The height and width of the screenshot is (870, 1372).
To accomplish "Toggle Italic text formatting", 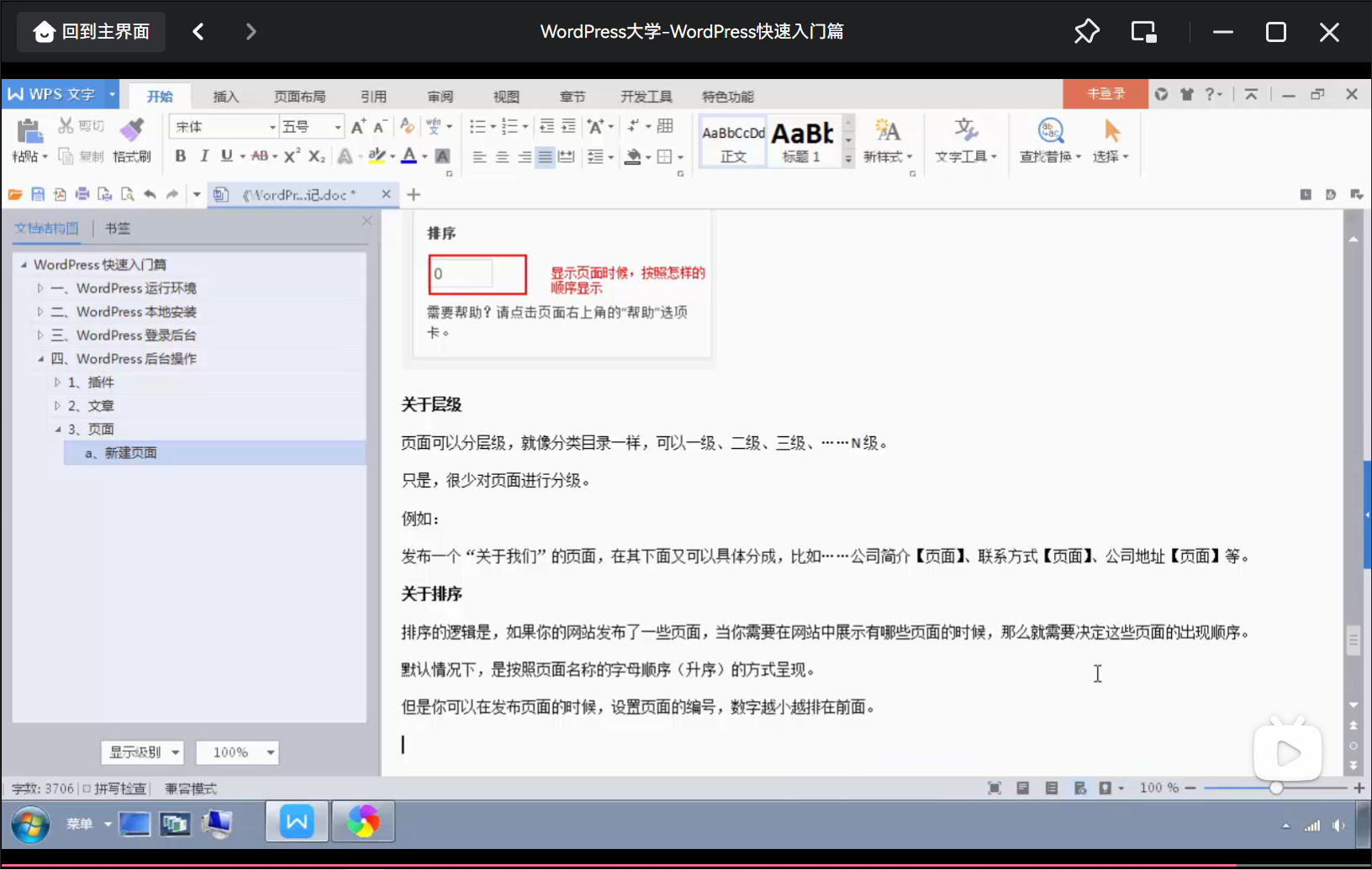I will tap(203, 156).
